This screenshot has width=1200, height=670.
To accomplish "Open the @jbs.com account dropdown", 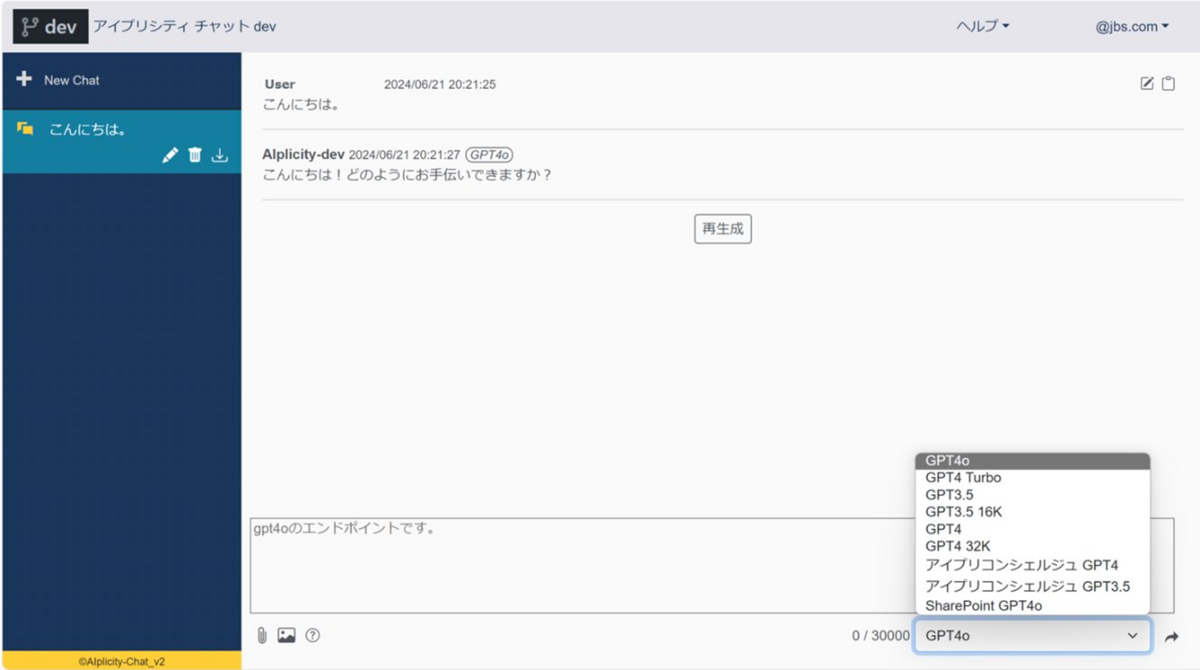I will (x=1132, y=27).
